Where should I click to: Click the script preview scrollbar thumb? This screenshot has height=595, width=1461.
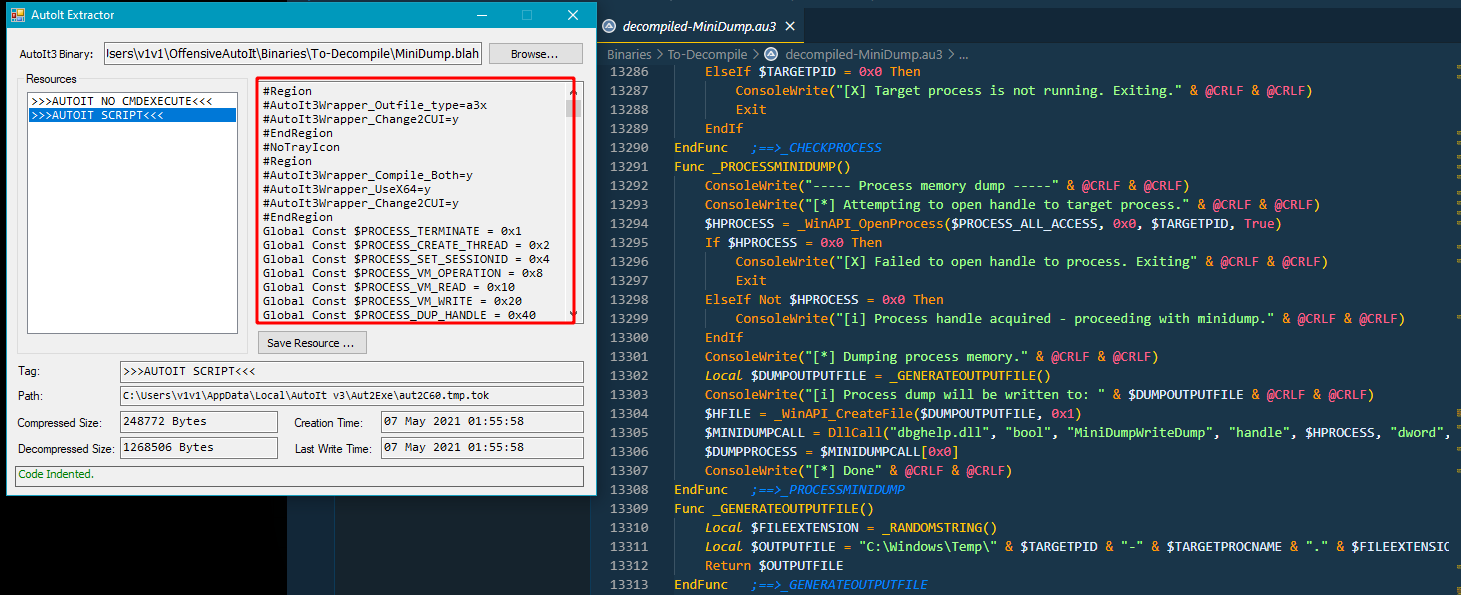coord(573,108)
